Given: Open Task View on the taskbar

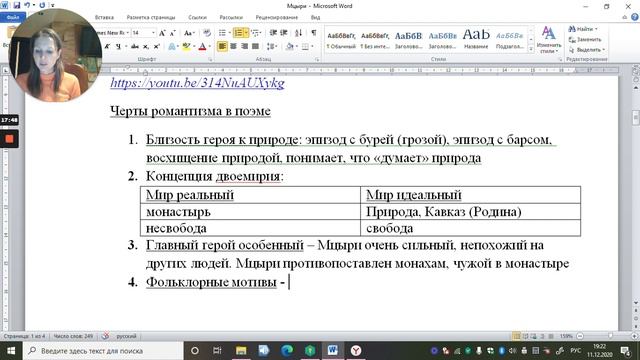Looking at the screenshot, I should (217, 351).
